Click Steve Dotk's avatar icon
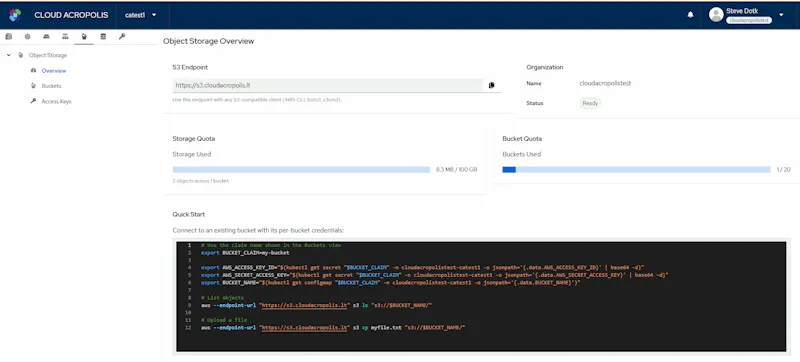The width and height of the screenshot is (800, 362). [x=716, y=15]
